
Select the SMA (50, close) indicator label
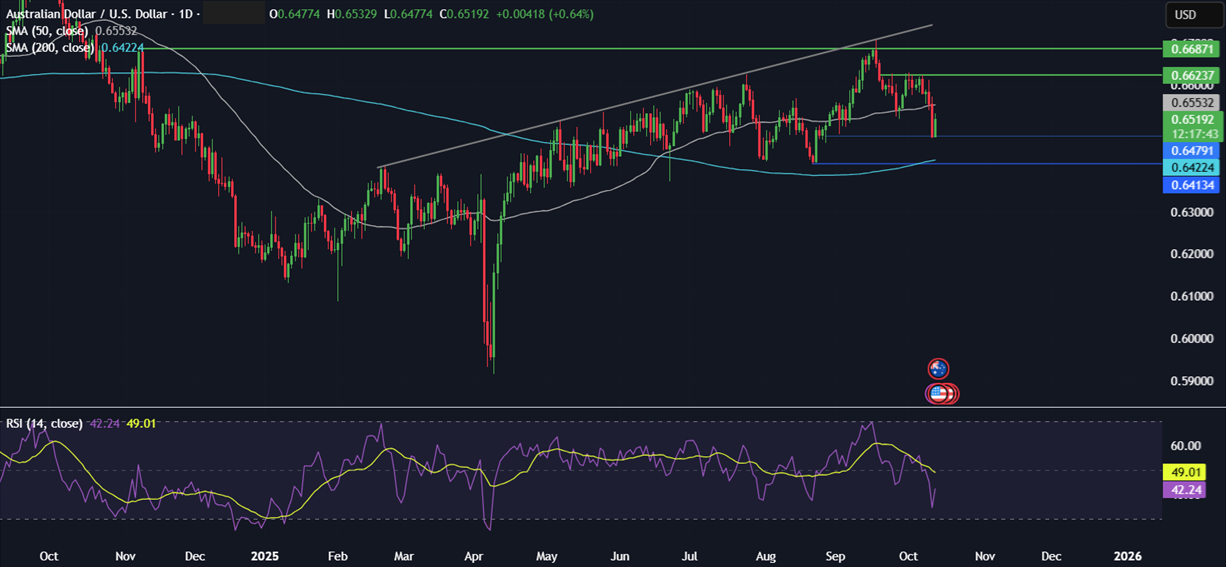(49, 31)
